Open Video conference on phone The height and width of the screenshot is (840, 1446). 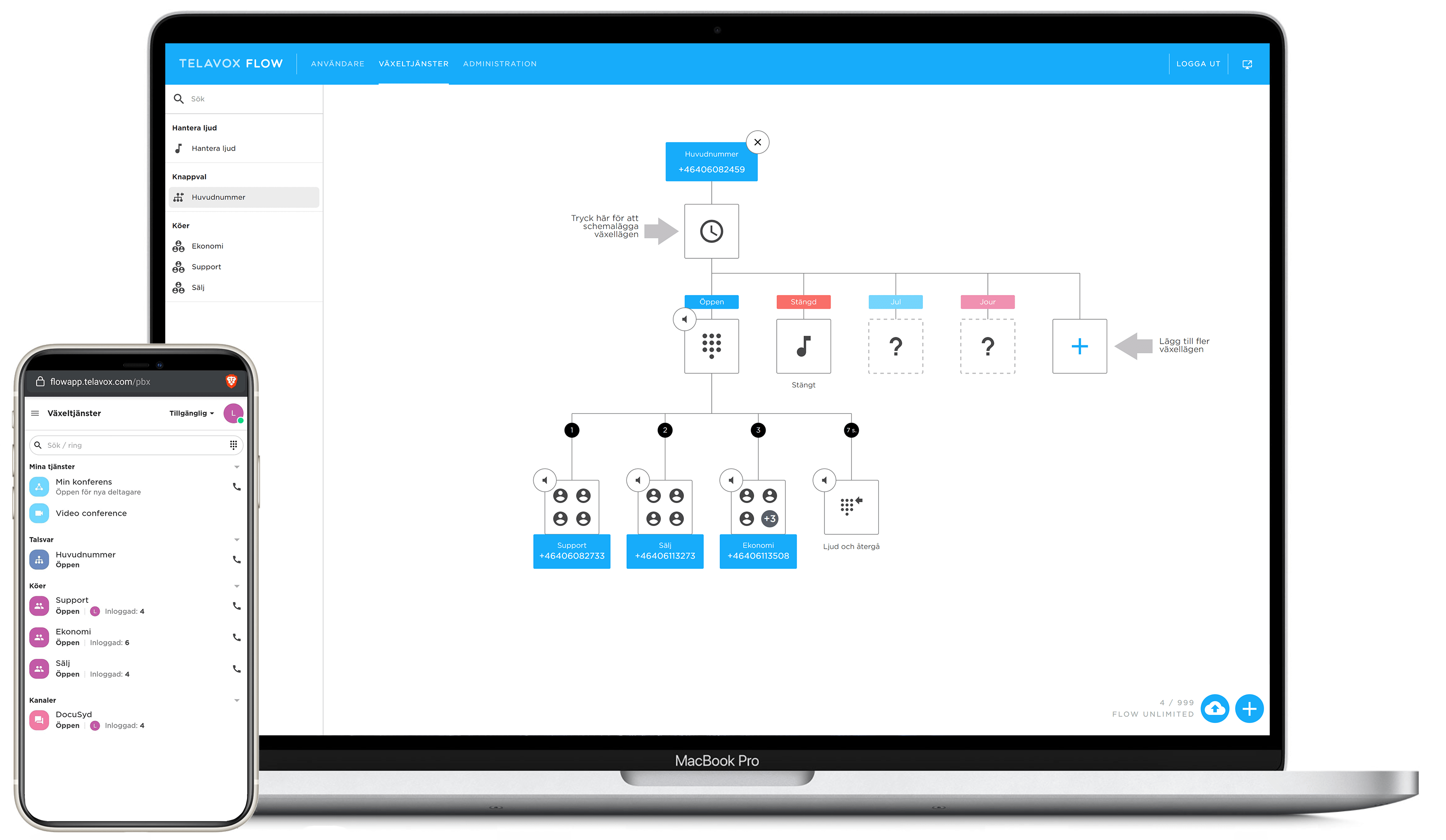point(136,513)
